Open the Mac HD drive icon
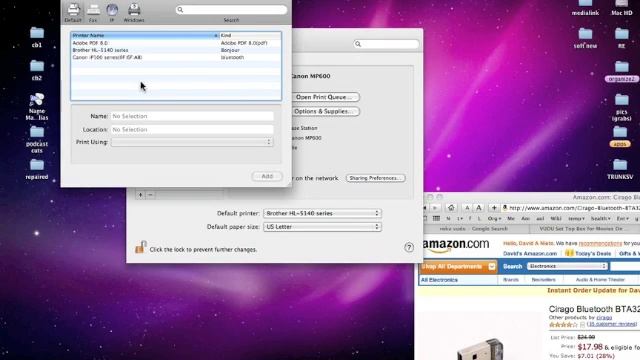The height and width of the screenshot is (360, 640). [x=622, y=7]
